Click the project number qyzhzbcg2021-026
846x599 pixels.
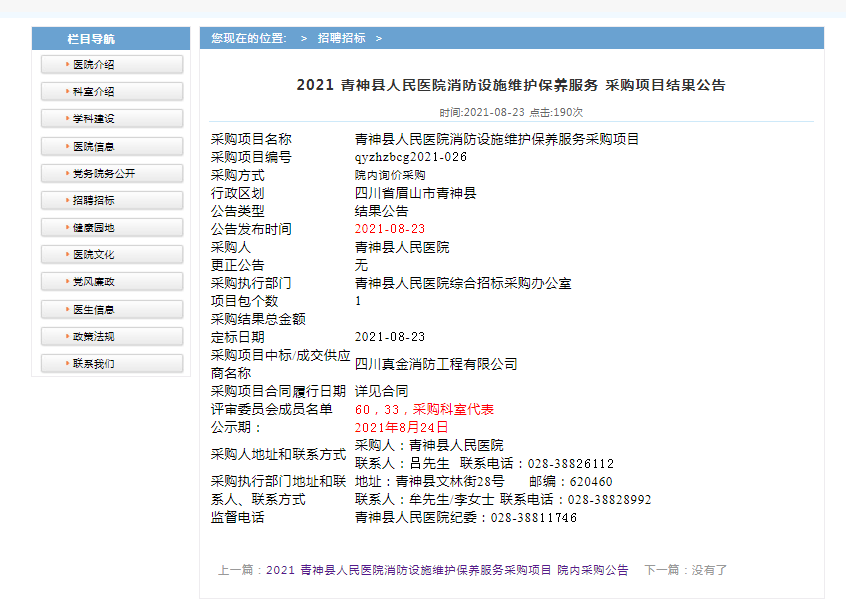pos(410,157)
